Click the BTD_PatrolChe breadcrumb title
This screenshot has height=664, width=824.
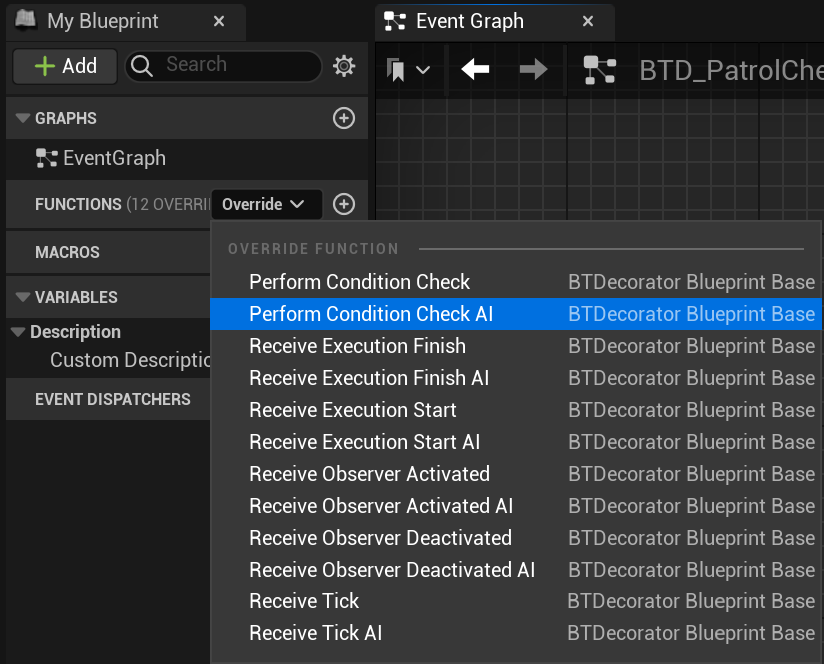[732, 70]
